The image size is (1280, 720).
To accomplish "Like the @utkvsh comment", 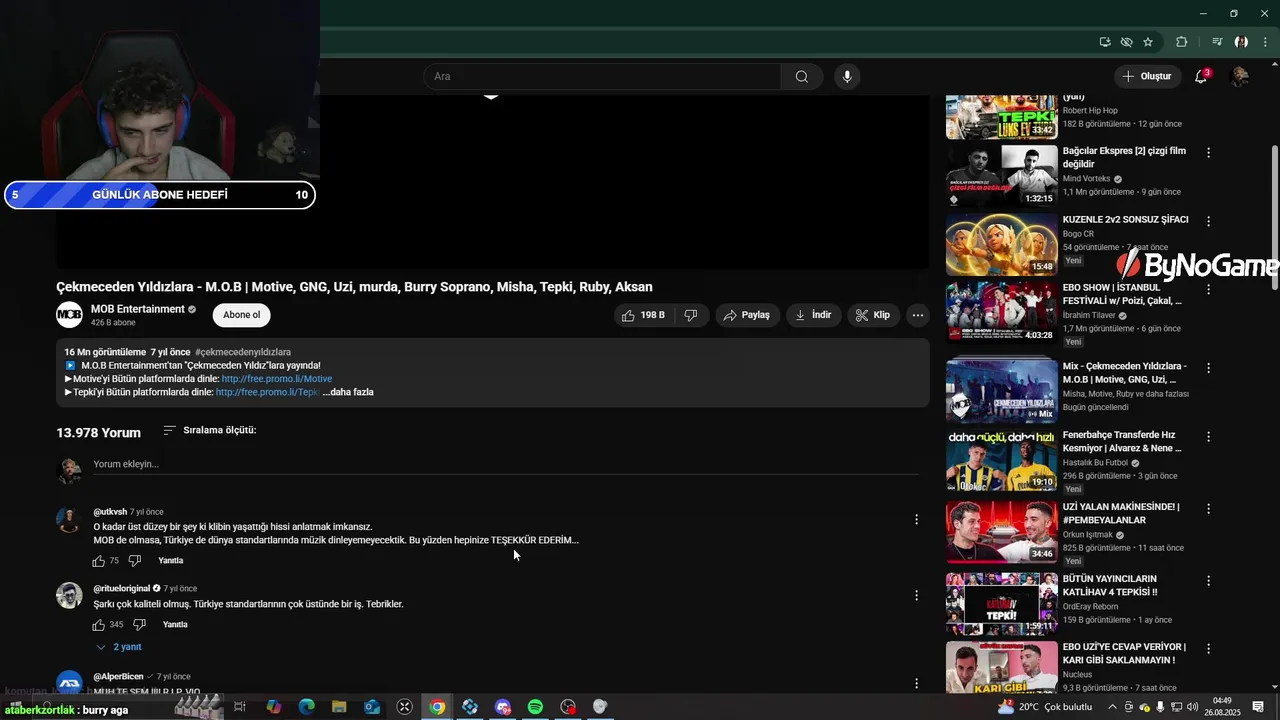I will [x=98, y=561].
